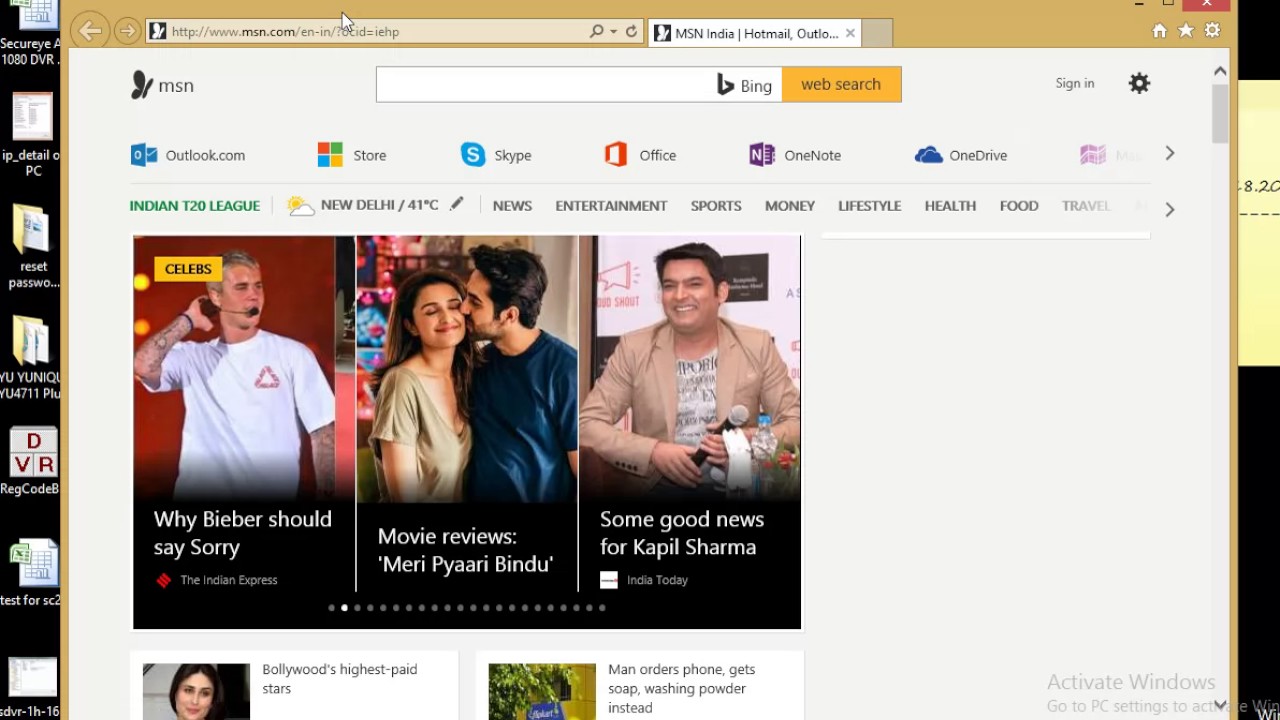1280x720 pixels.
Task: Open Favorites with the star icon
Action: point(1186,31)
